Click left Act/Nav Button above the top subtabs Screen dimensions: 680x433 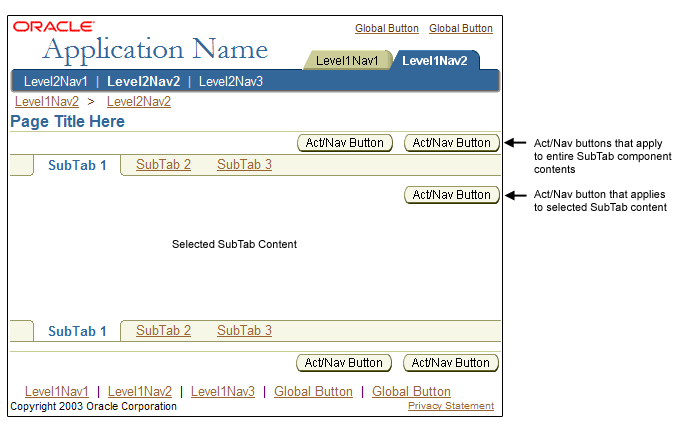(x=345, y=143)
